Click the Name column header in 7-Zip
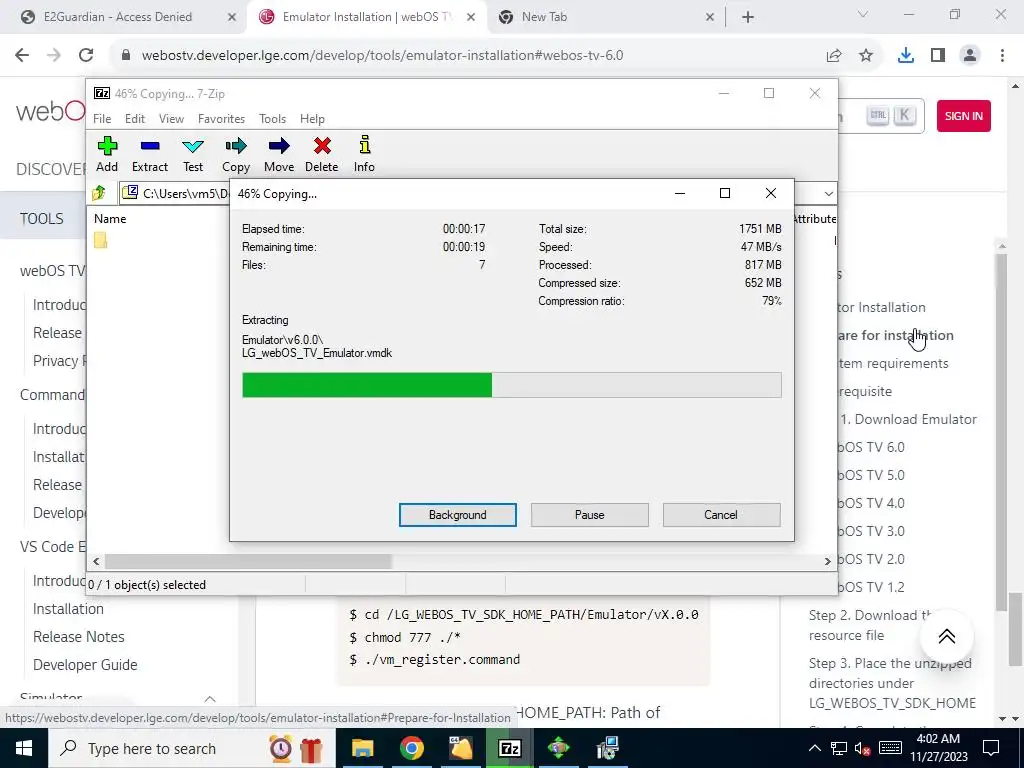Image resolution: width=1024 pixels, height=768 pixels. click(x=110, y=219)
